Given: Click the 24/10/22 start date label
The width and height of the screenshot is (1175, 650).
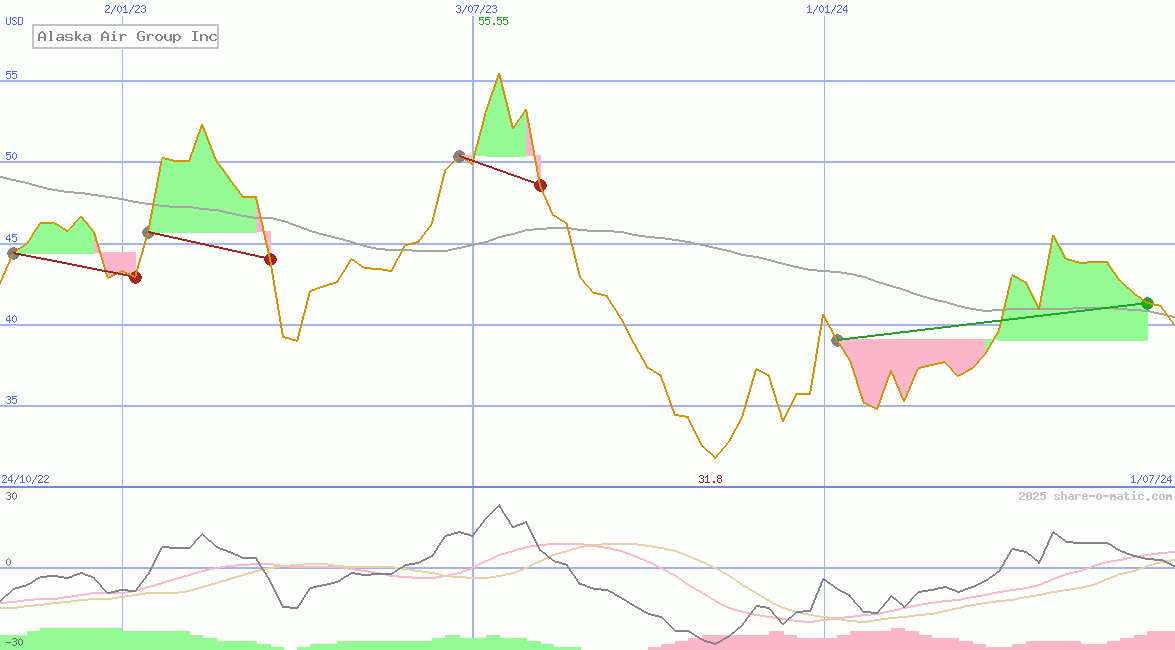Looking at the screenshot, I should 25,479.
